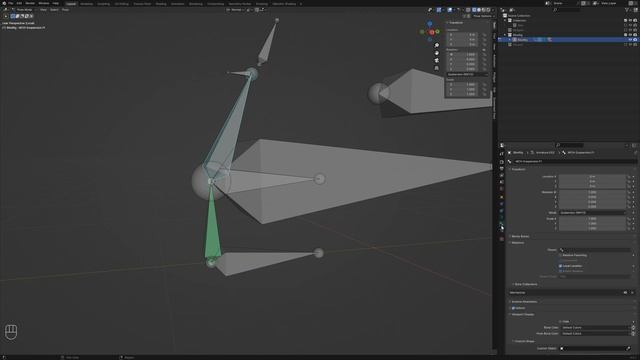This screenshot has height=360, width=640.
Task: Toggle Hide checkbox in Viewport Display
Action: [560, 322]
